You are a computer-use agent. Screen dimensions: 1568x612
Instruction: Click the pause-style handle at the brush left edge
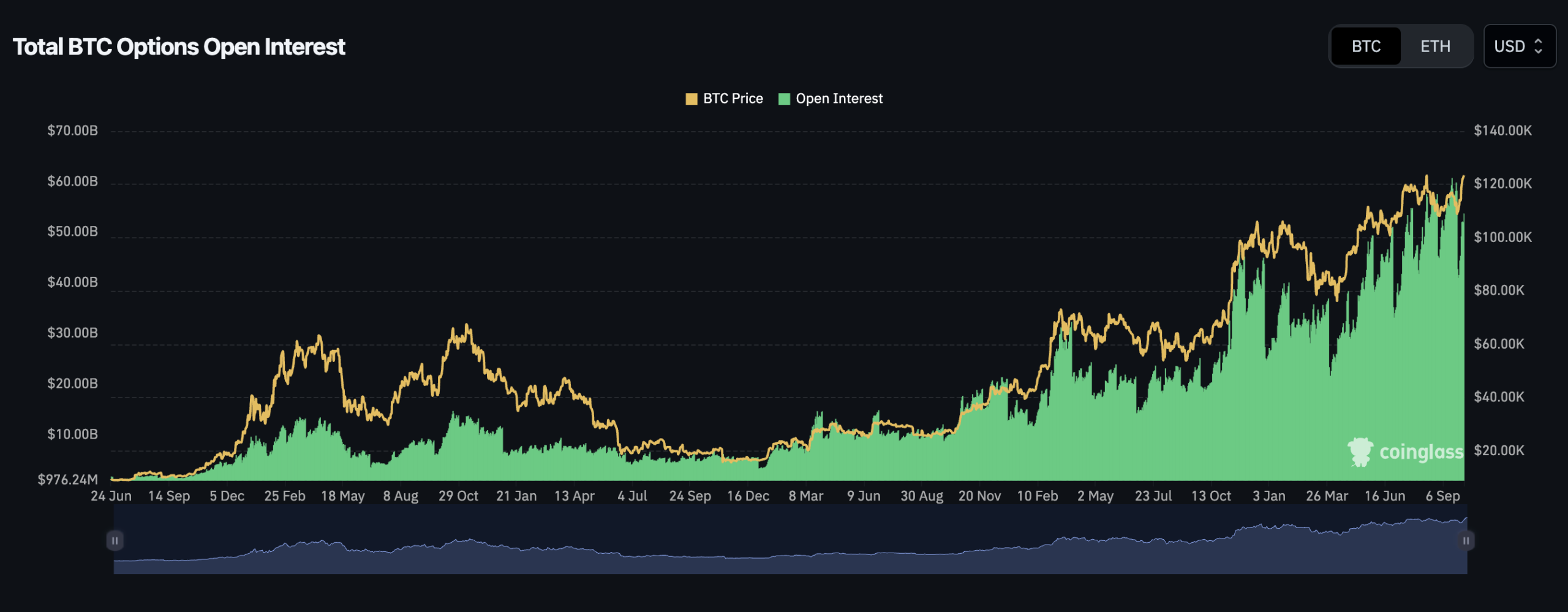[x=115, y=540]
